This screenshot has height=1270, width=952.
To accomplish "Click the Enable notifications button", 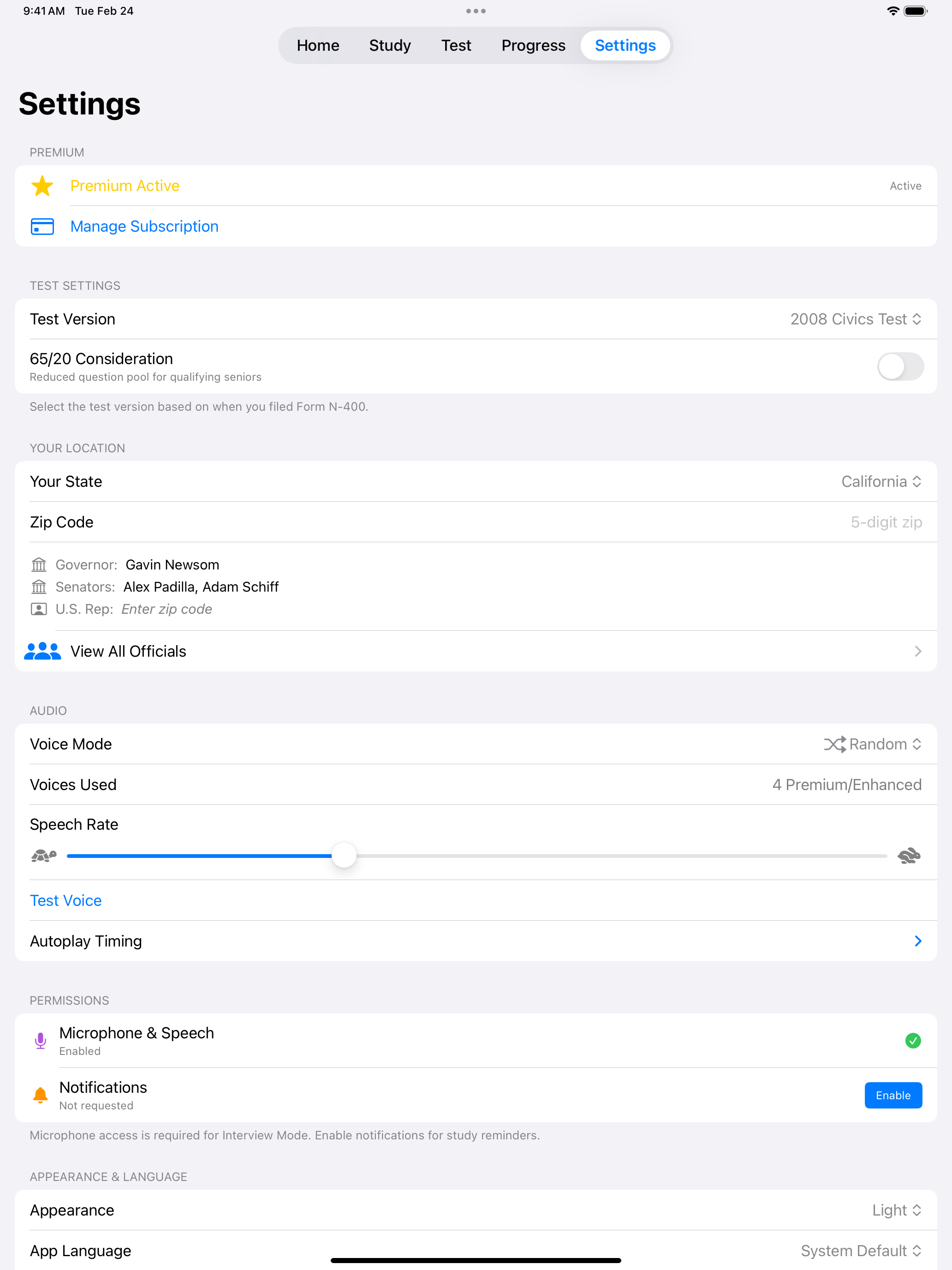I will (893, 1095).
